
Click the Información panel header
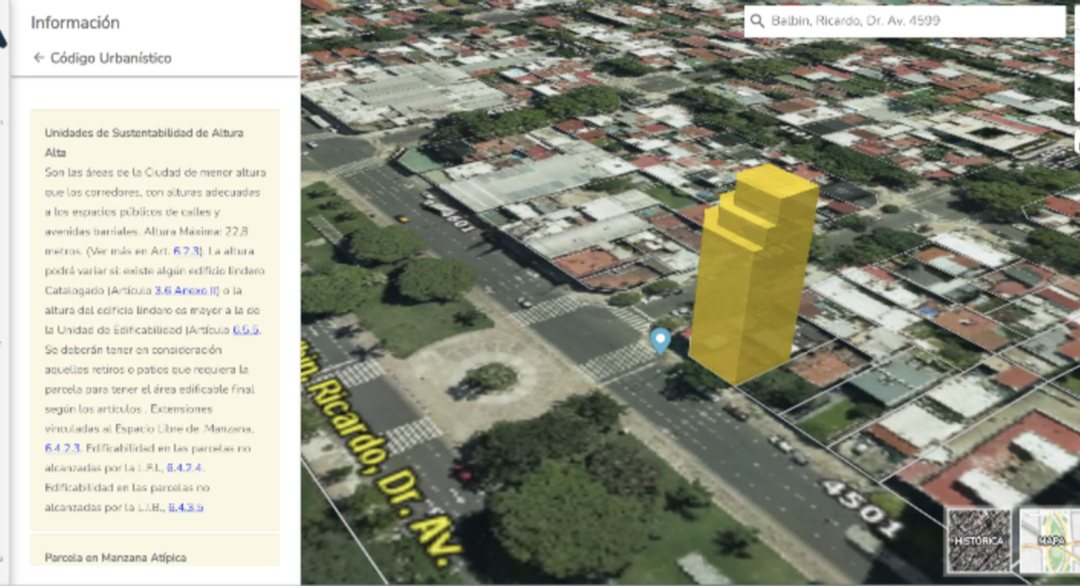(75, 23)
